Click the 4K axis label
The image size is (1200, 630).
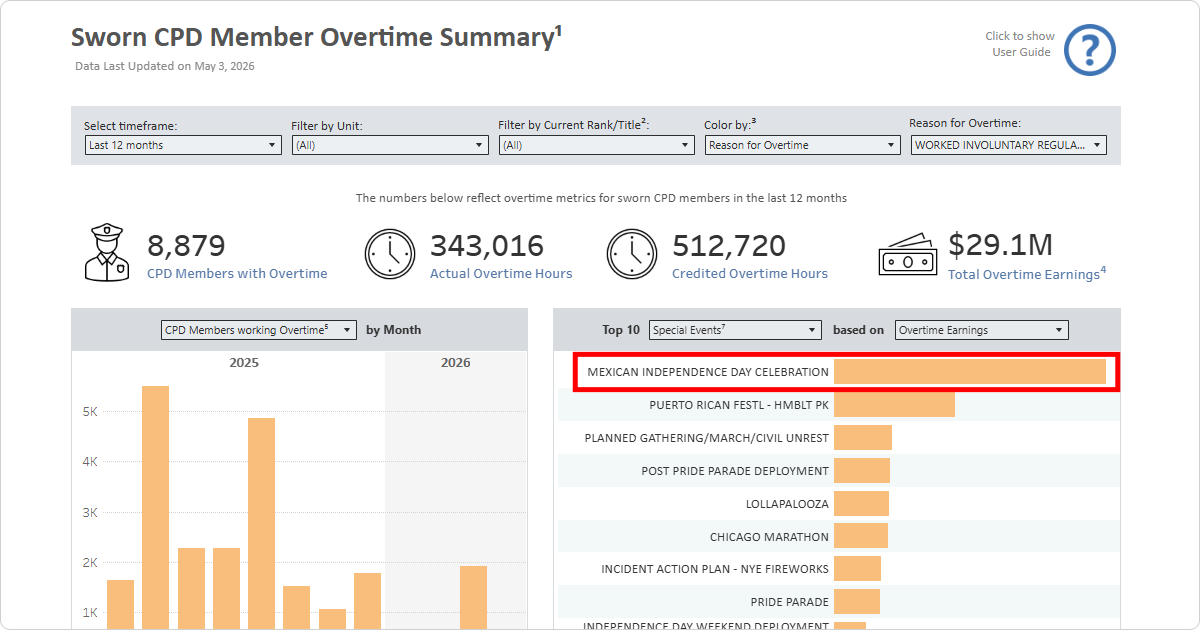(x=89, y=462)
